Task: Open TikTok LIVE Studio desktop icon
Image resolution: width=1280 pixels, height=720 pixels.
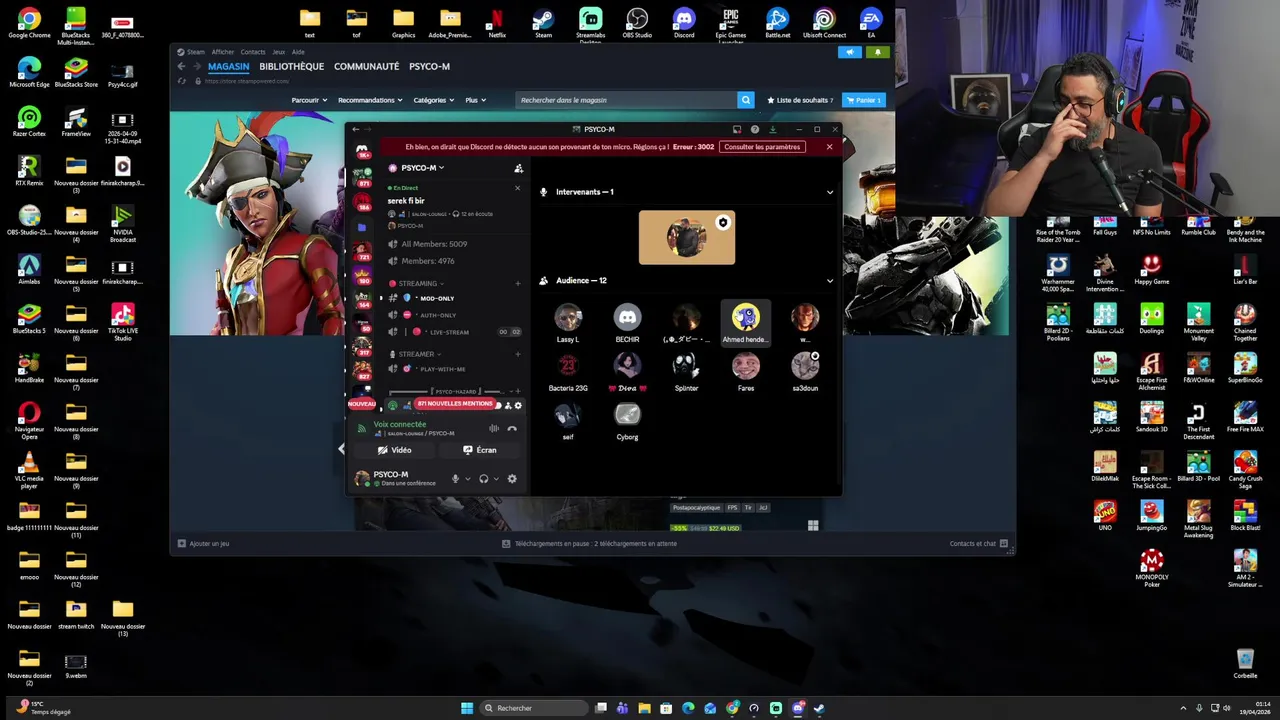Action: pos(123,323)
